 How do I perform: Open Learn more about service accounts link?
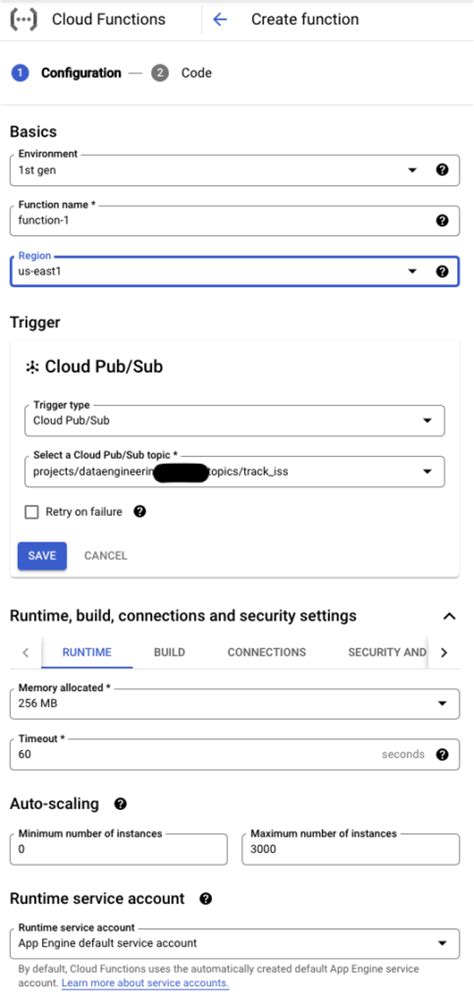145,982
